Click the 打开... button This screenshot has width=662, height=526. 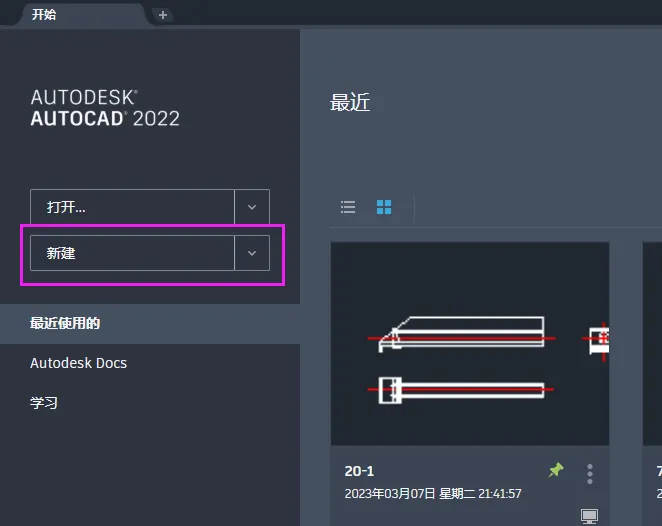tap(132, 207)
